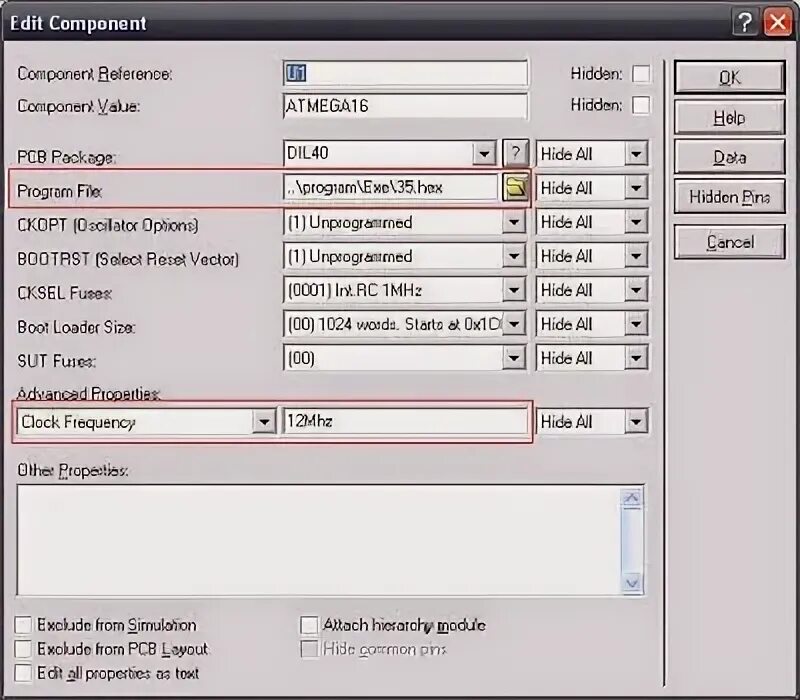Image resolution: width=800 pixels, height=700 pixels.
Task: Open SUT Fuses dropdown
Action: click(x=514, y=358)
